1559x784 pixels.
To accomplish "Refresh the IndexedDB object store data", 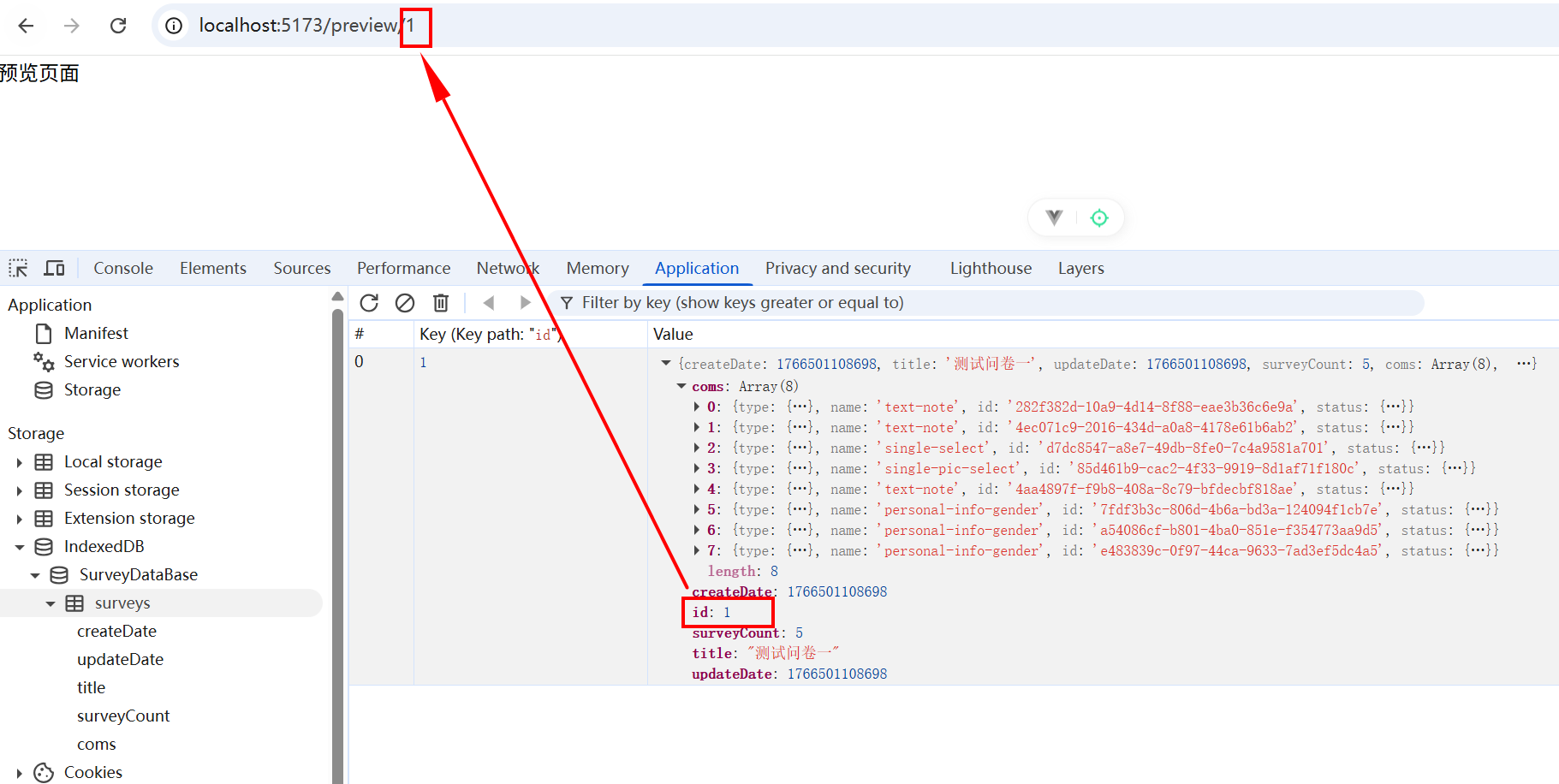I will point(369,302).
